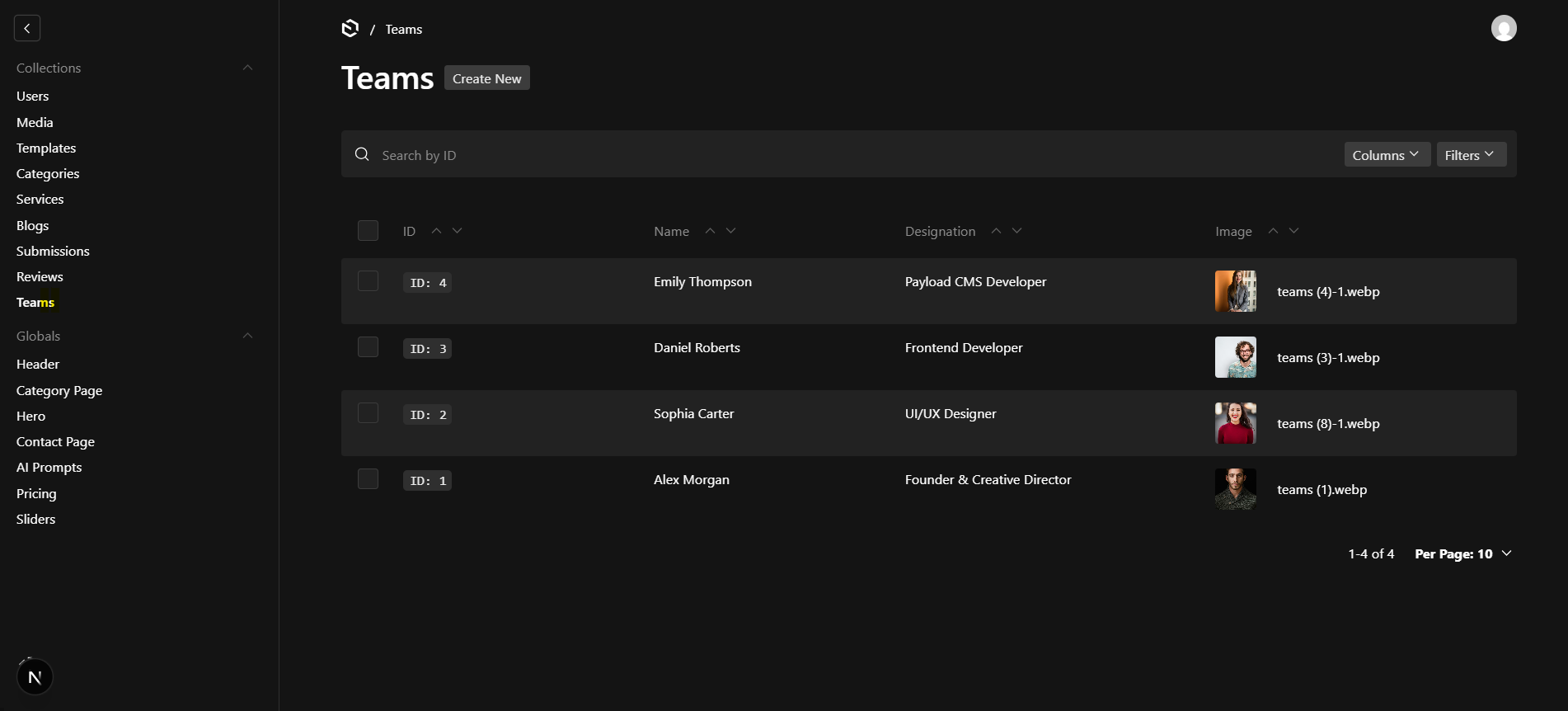The image size is (1568, 711).
Task: Open the Blogs collection
Action: click(x=33, y=225)
